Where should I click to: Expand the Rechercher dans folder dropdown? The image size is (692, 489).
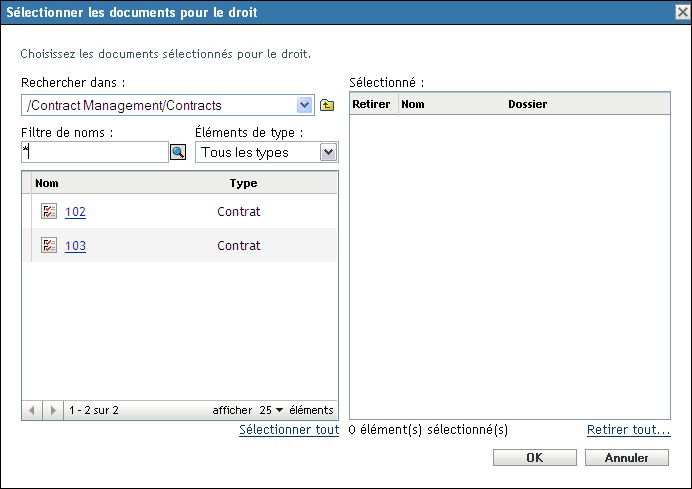click(304, 105)
